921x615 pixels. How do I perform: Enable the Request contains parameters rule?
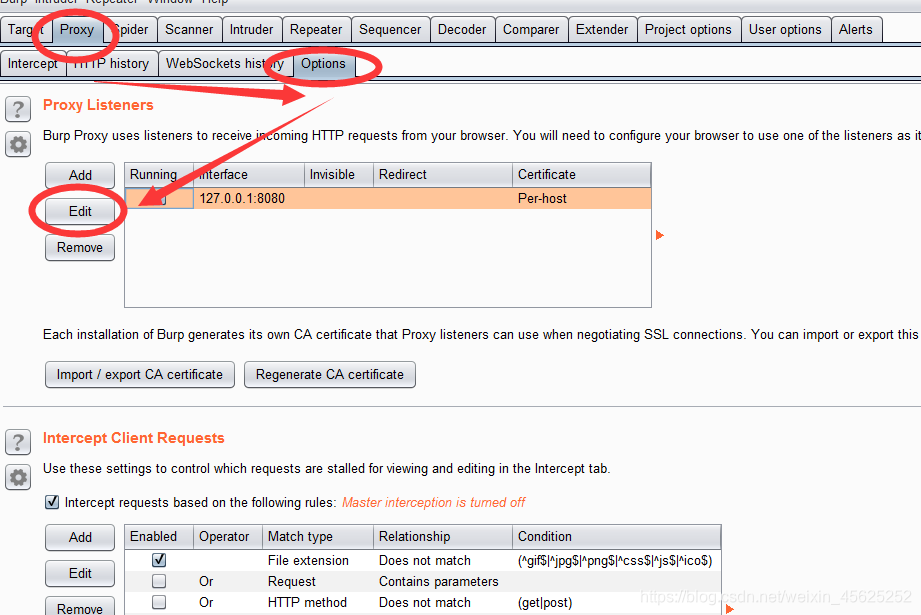[x=159, y=581]
